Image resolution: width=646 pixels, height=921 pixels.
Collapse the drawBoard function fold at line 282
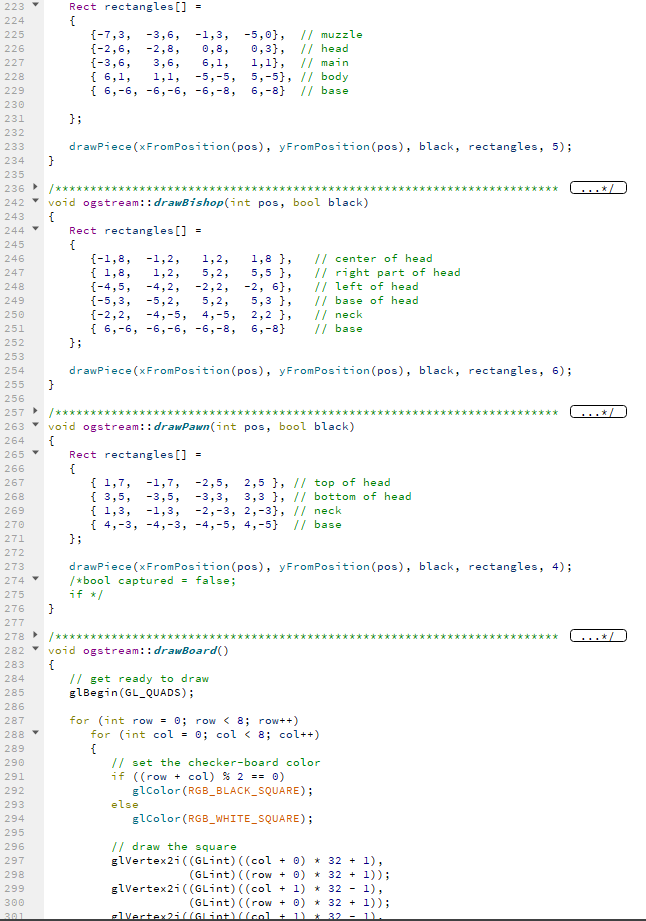coord(35,649)
